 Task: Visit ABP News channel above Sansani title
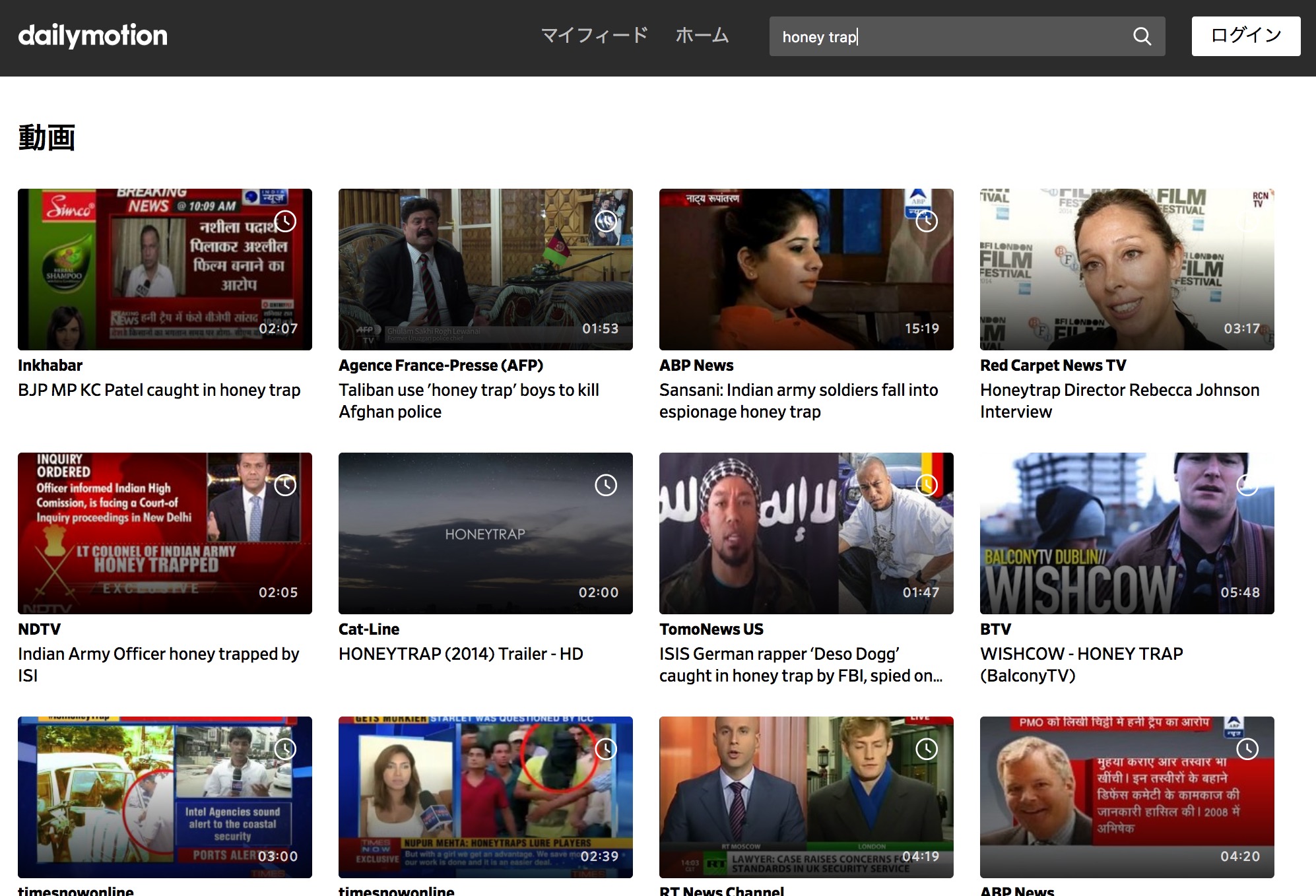[696, 366]
